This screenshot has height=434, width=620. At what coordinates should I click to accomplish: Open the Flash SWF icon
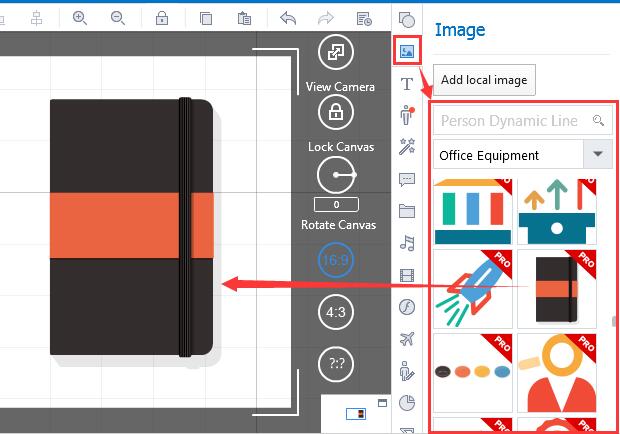[407, 307]
